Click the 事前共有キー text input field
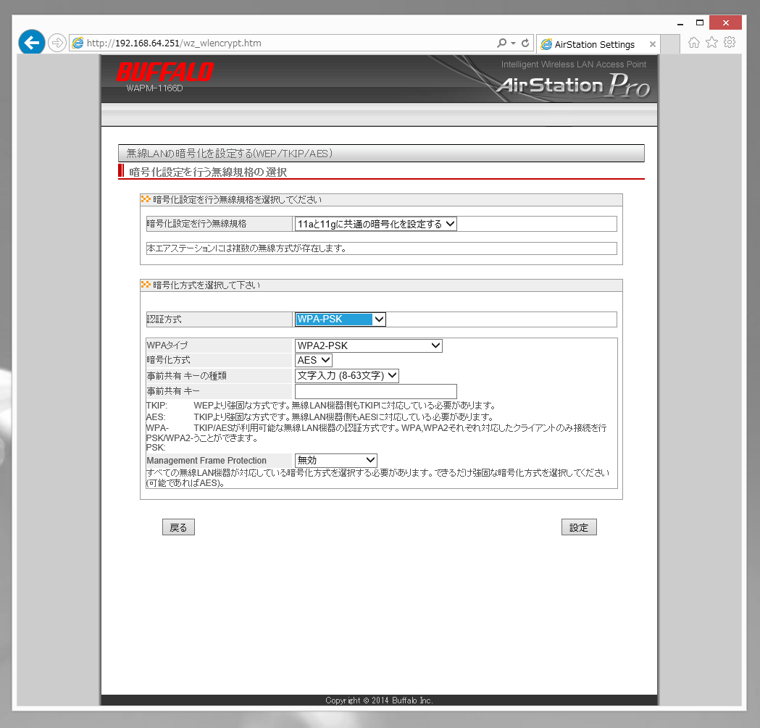The height and width of the screenshot is (728, 760). click(376, 391)
